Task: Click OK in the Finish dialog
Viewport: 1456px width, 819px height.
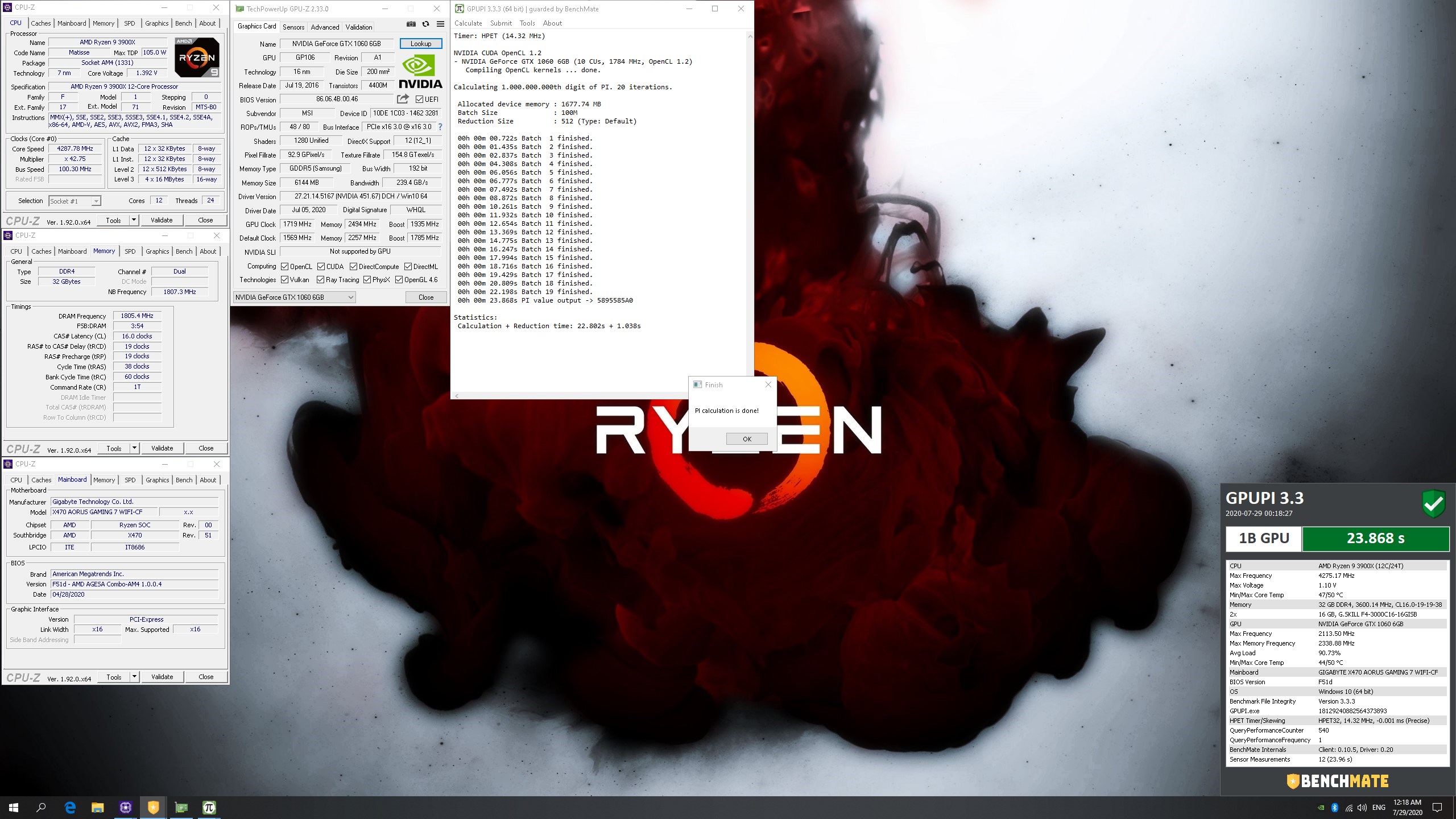Action: [x=747, y=439]
